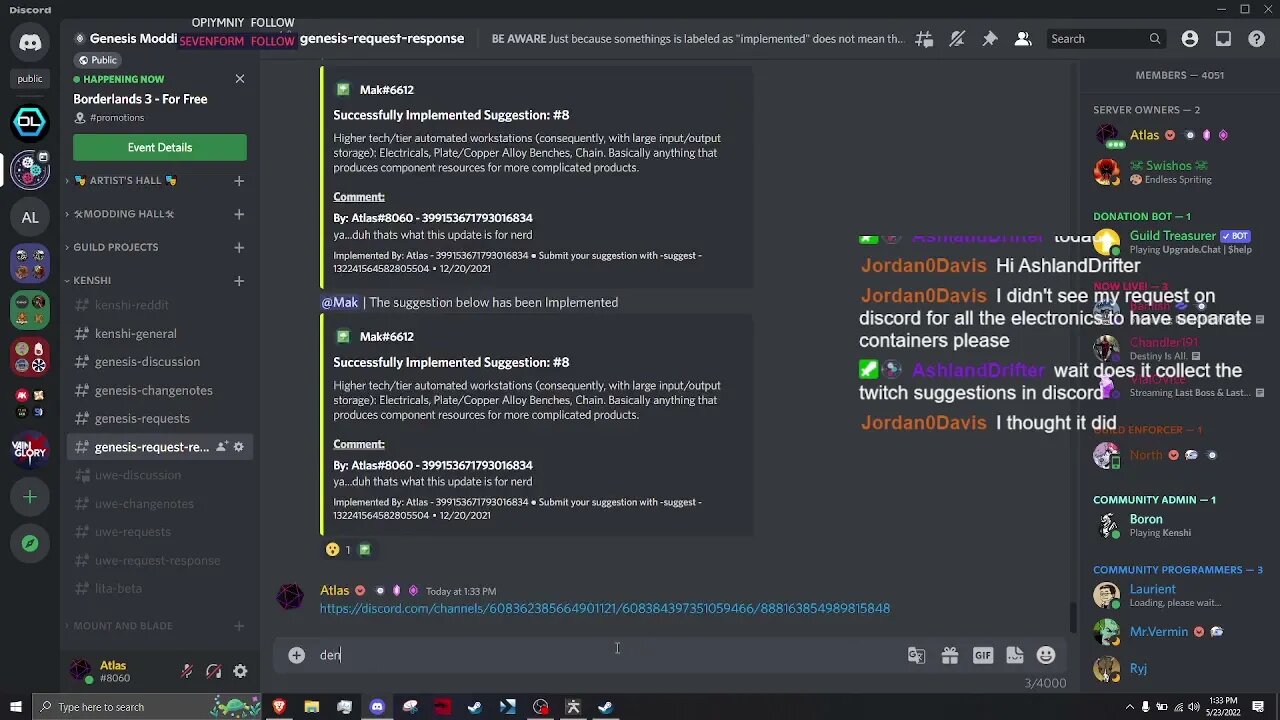Click the green check reaction

coord(364,549)
